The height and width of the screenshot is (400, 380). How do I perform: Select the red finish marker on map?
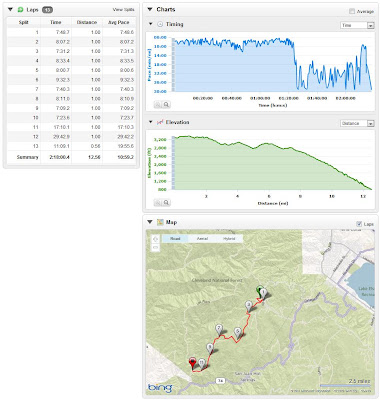(192, 363)
